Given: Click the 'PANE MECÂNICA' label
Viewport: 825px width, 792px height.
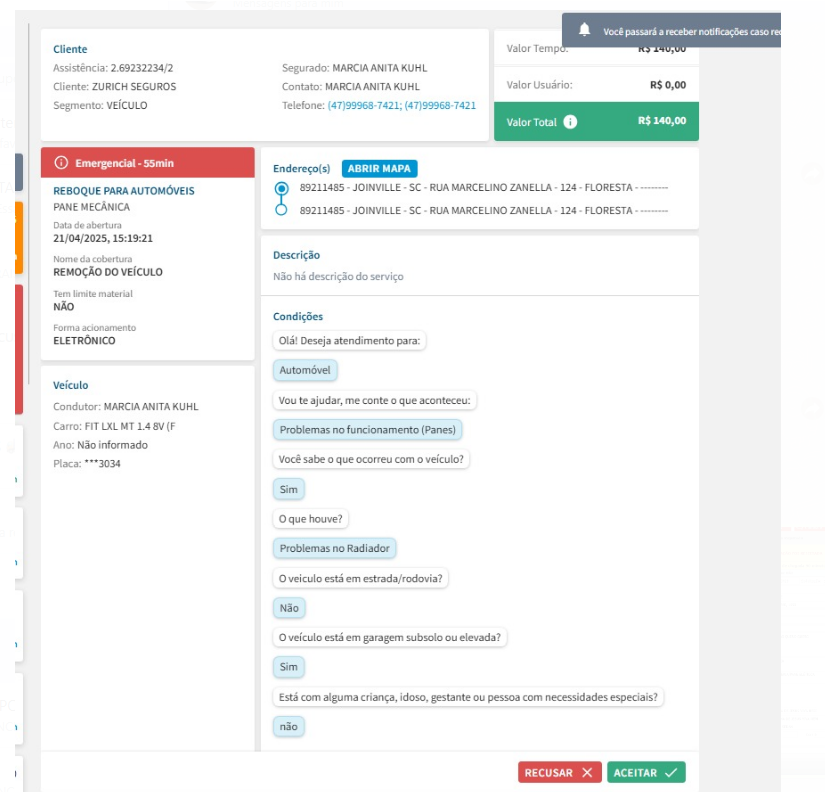Looking at the screenshot, I should click(92, 207).
